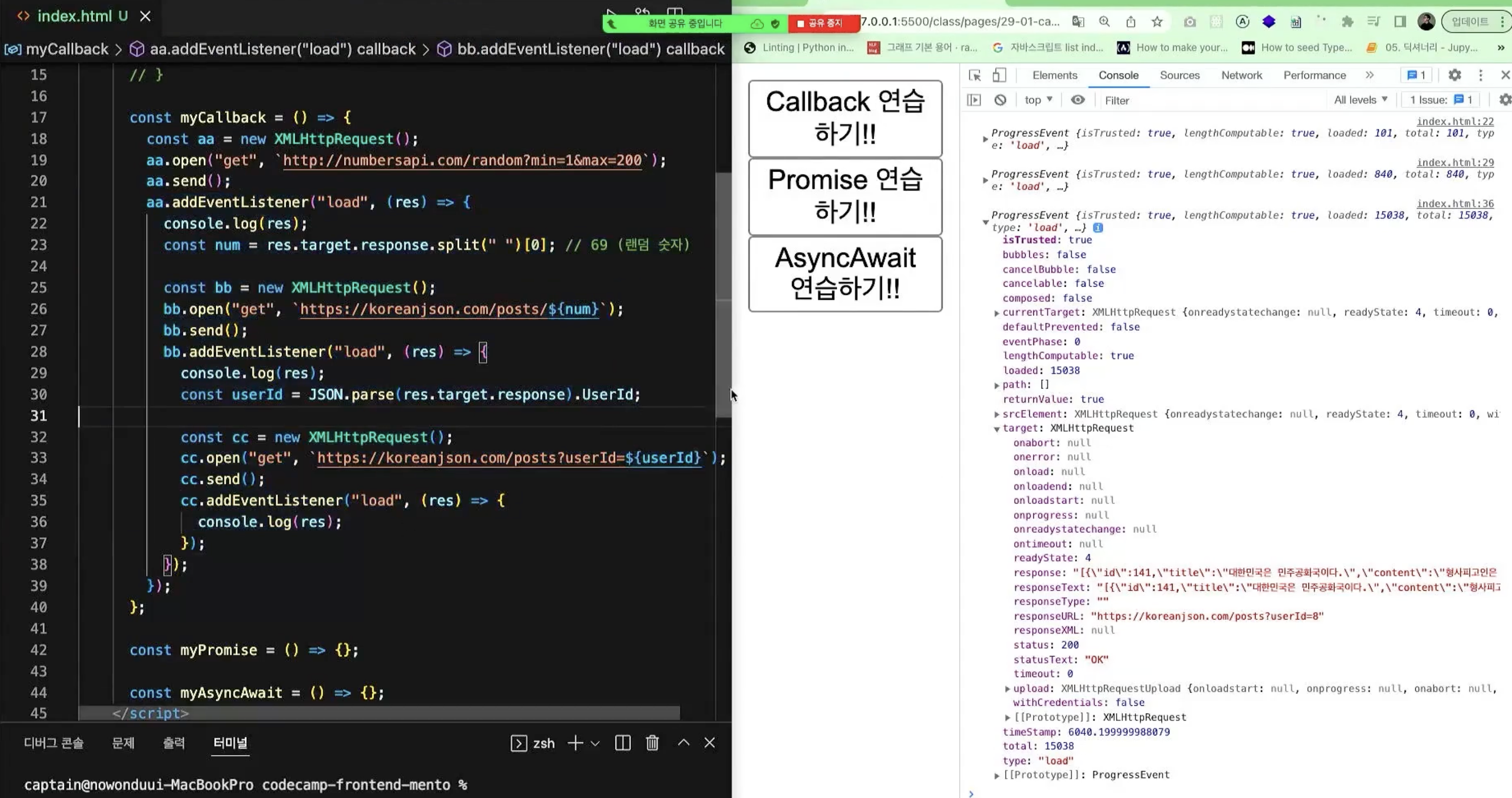Open the DevTools settings gear next to the issues badge
This screenshot has width=1512, height=798.
coord(1455,75)
